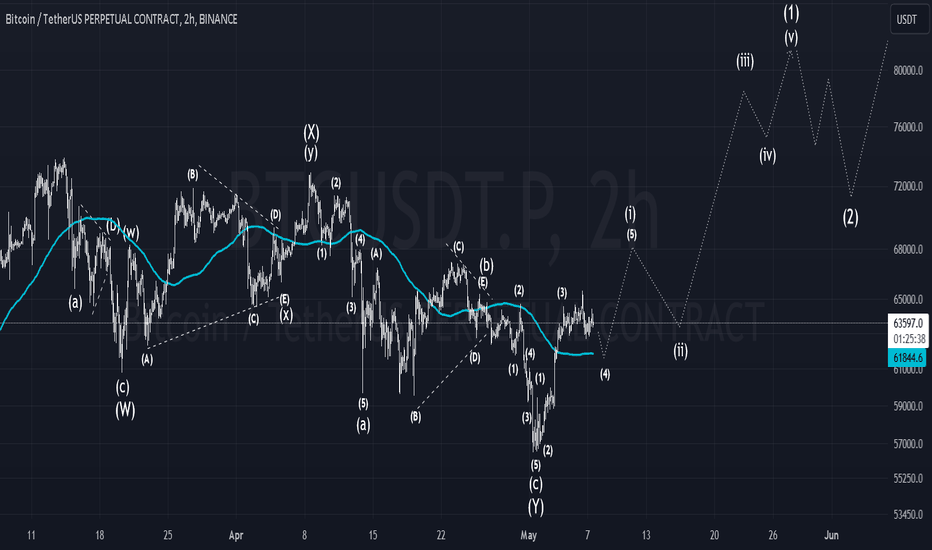Click the 59000.0 price axis label

(x=908, y=406)
